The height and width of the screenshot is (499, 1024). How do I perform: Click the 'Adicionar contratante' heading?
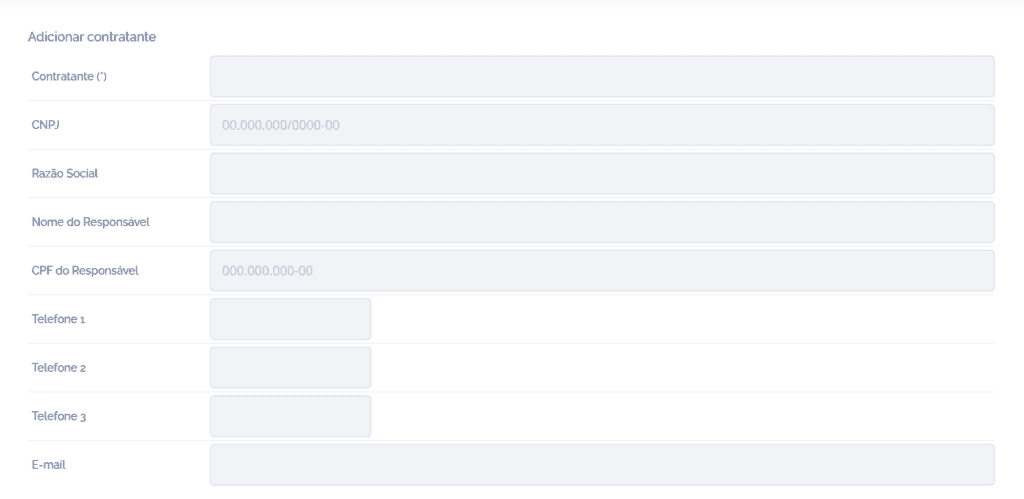[x=92, y=37]
